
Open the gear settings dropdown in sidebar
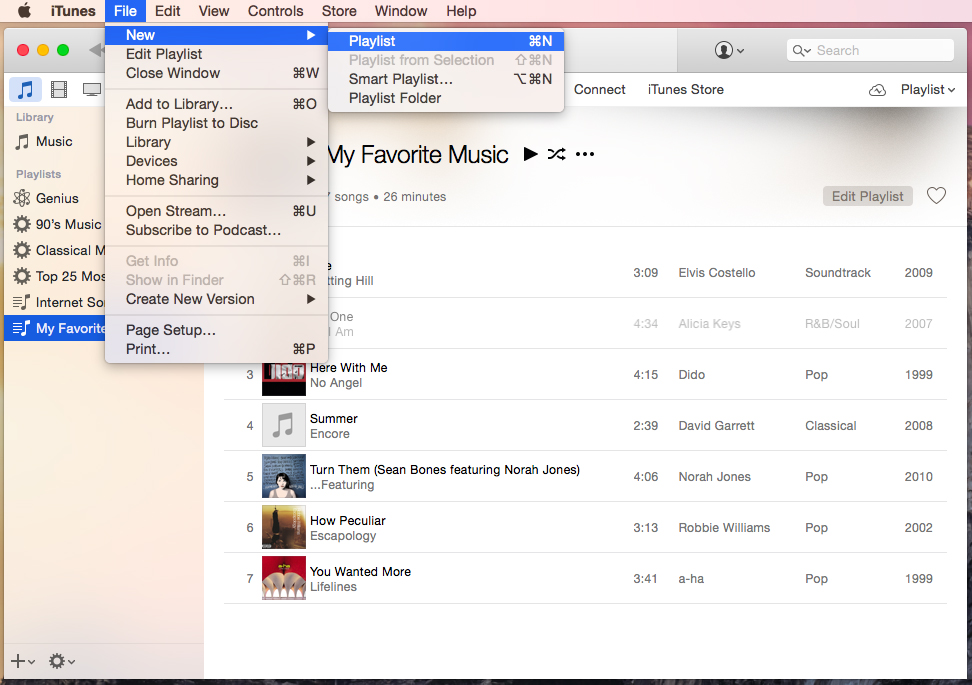tap(61, 661)
